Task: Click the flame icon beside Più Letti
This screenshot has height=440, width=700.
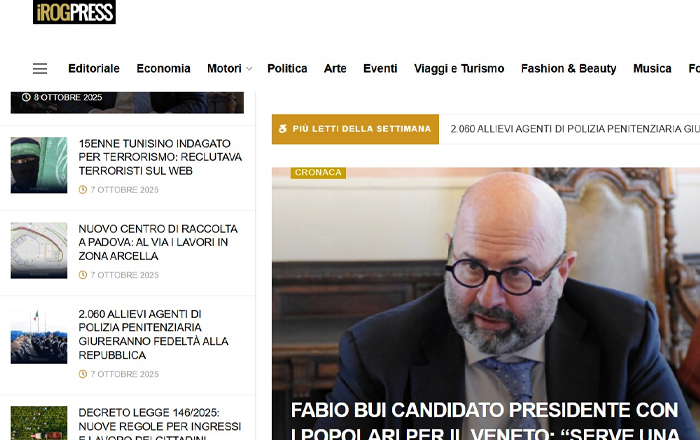Action: (x=283, y=129)
